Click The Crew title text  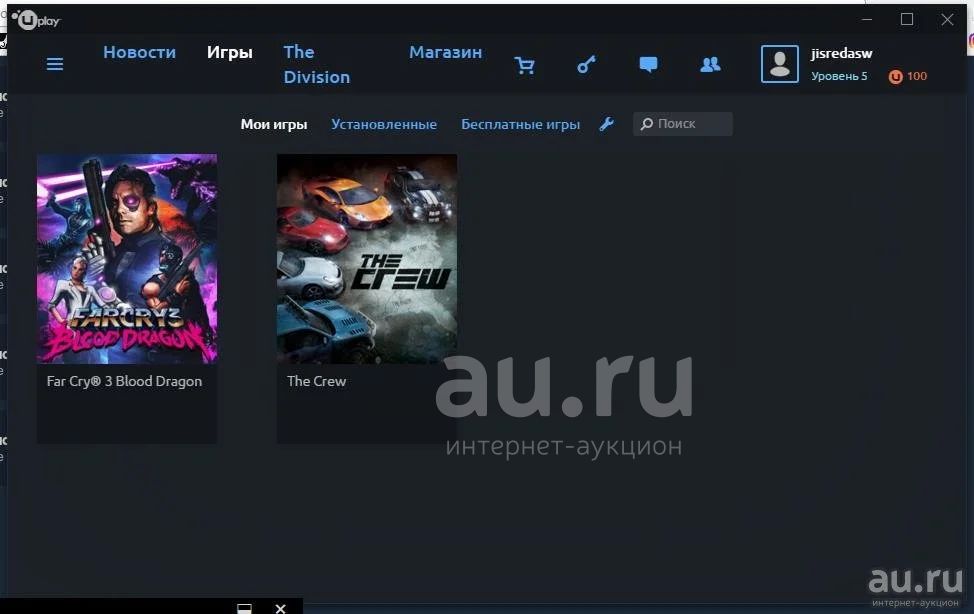point(316,381)
